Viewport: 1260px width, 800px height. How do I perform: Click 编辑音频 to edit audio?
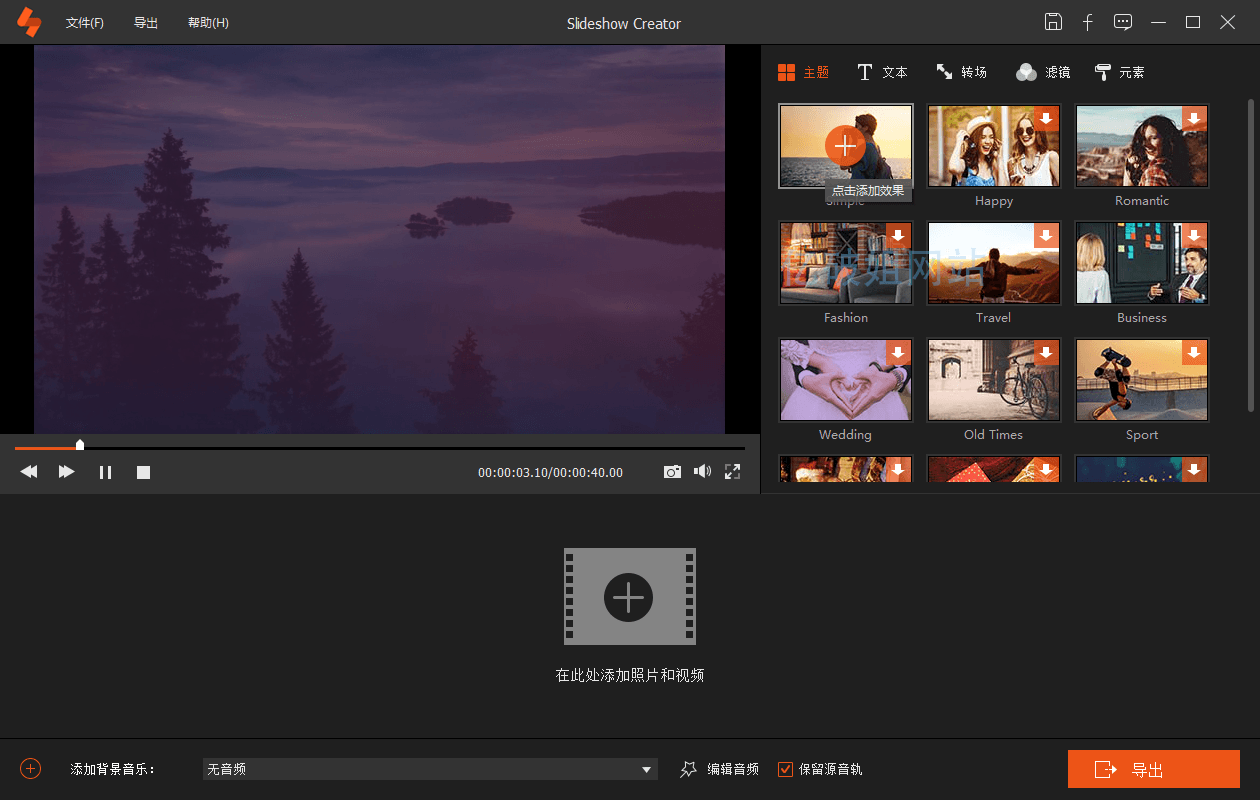(x=720, y=769)
